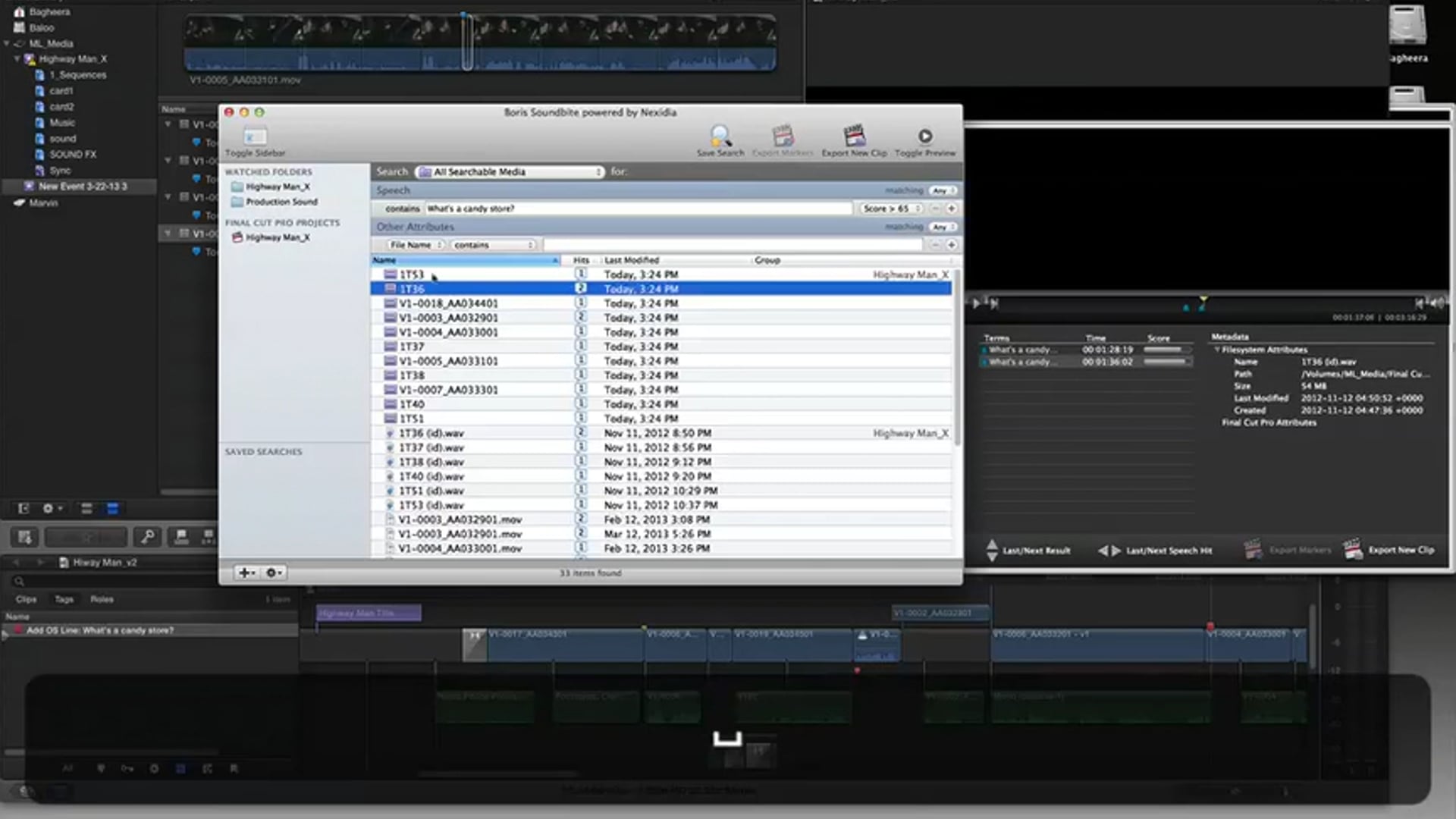Switch to the Clips tab in the Final Cut timeline index
Viewport: 1456px width, 819px height.
click(x=27, y=599)
